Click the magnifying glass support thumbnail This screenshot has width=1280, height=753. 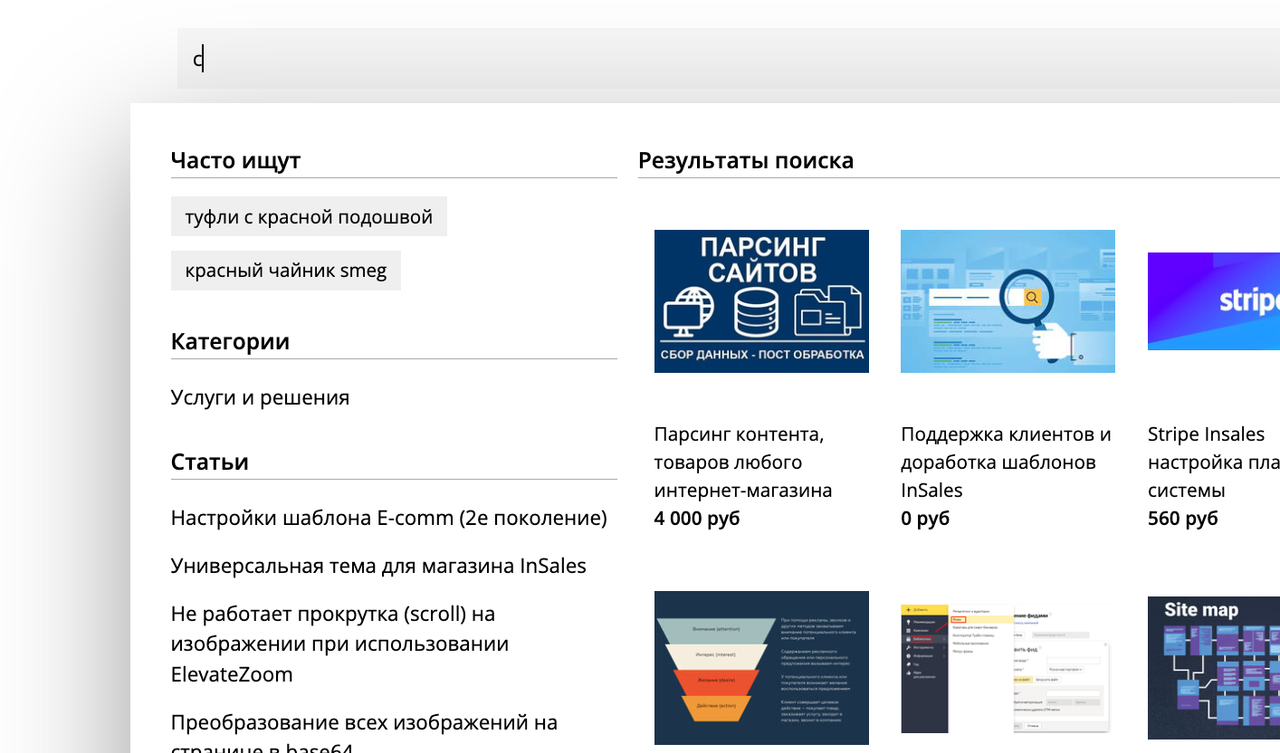(x=1008, y=301)
